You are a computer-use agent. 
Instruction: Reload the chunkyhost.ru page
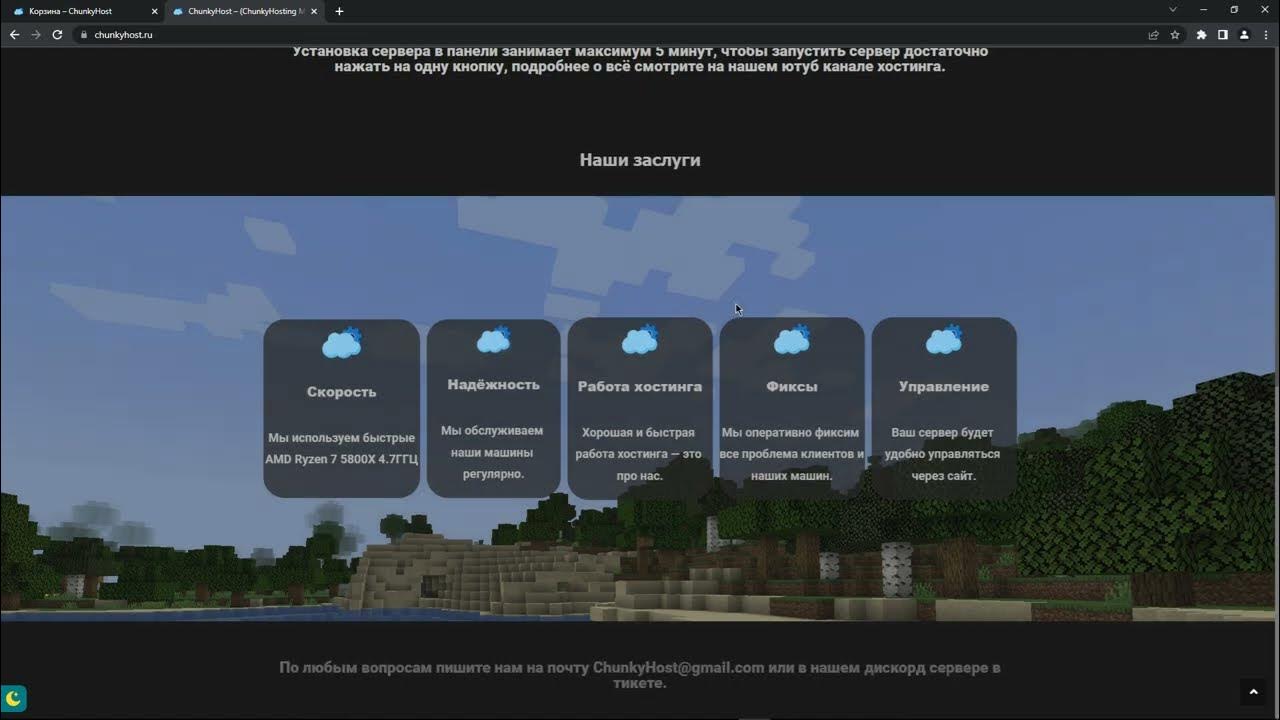coord(57,34)
